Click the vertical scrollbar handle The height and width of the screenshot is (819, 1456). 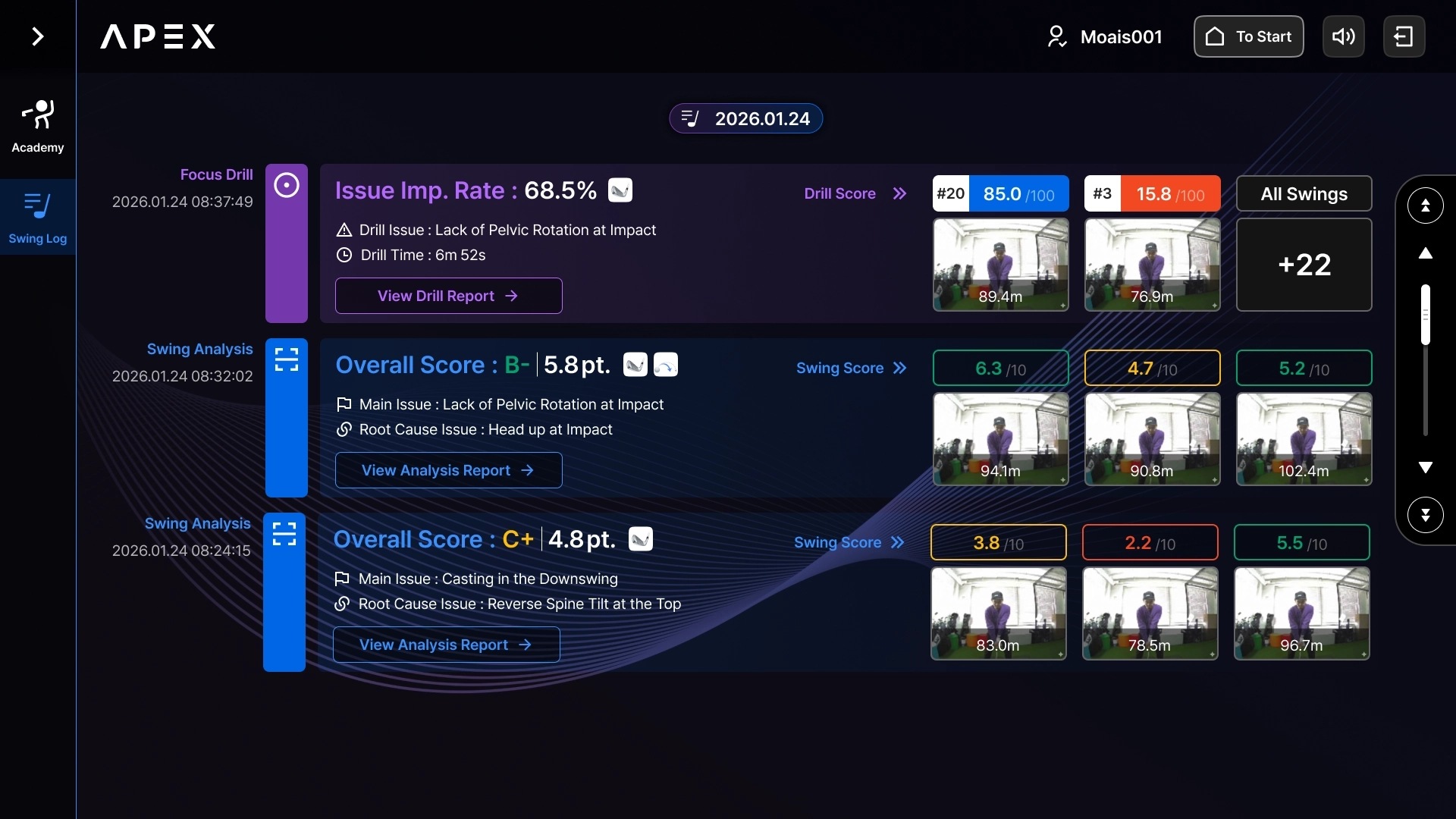[x=1425, y=315]
